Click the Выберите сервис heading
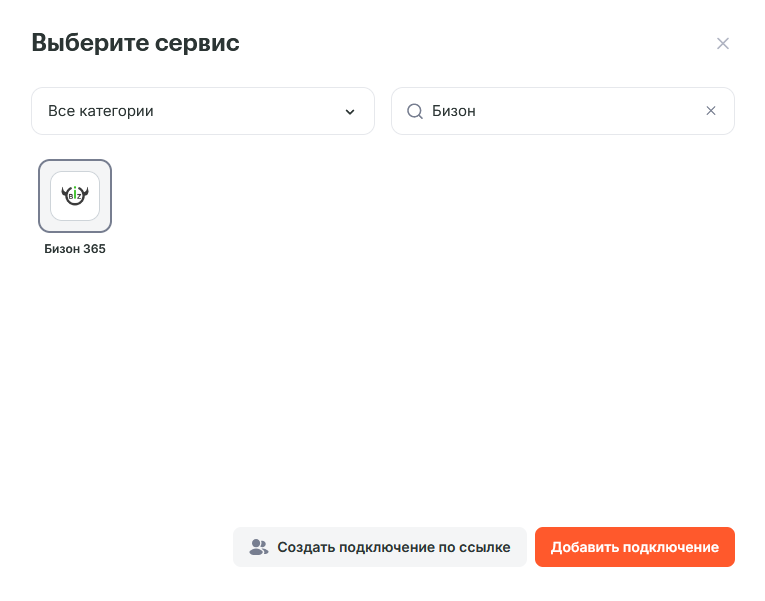The image size is (765, 601). pyautogui.click(x=135, y=43)
